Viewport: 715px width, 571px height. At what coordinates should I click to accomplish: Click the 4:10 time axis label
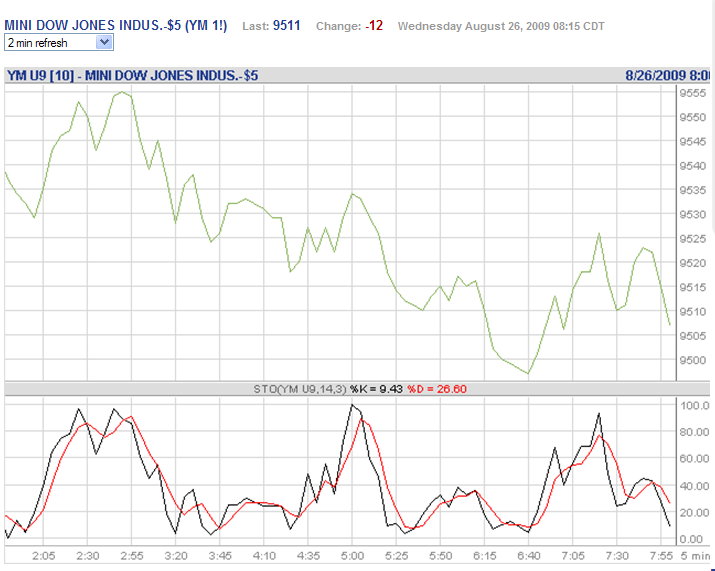(x=264, y=556)
